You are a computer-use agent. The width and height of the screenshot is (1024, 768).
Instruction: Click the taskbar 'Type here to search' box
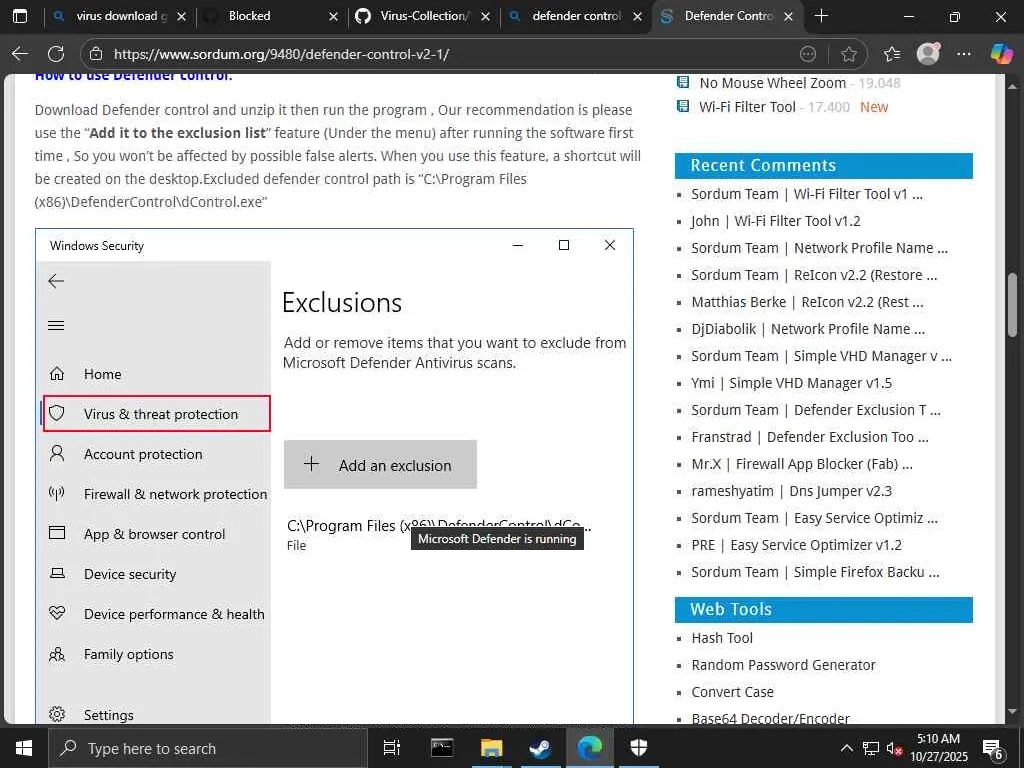click(x=208, y=748)
